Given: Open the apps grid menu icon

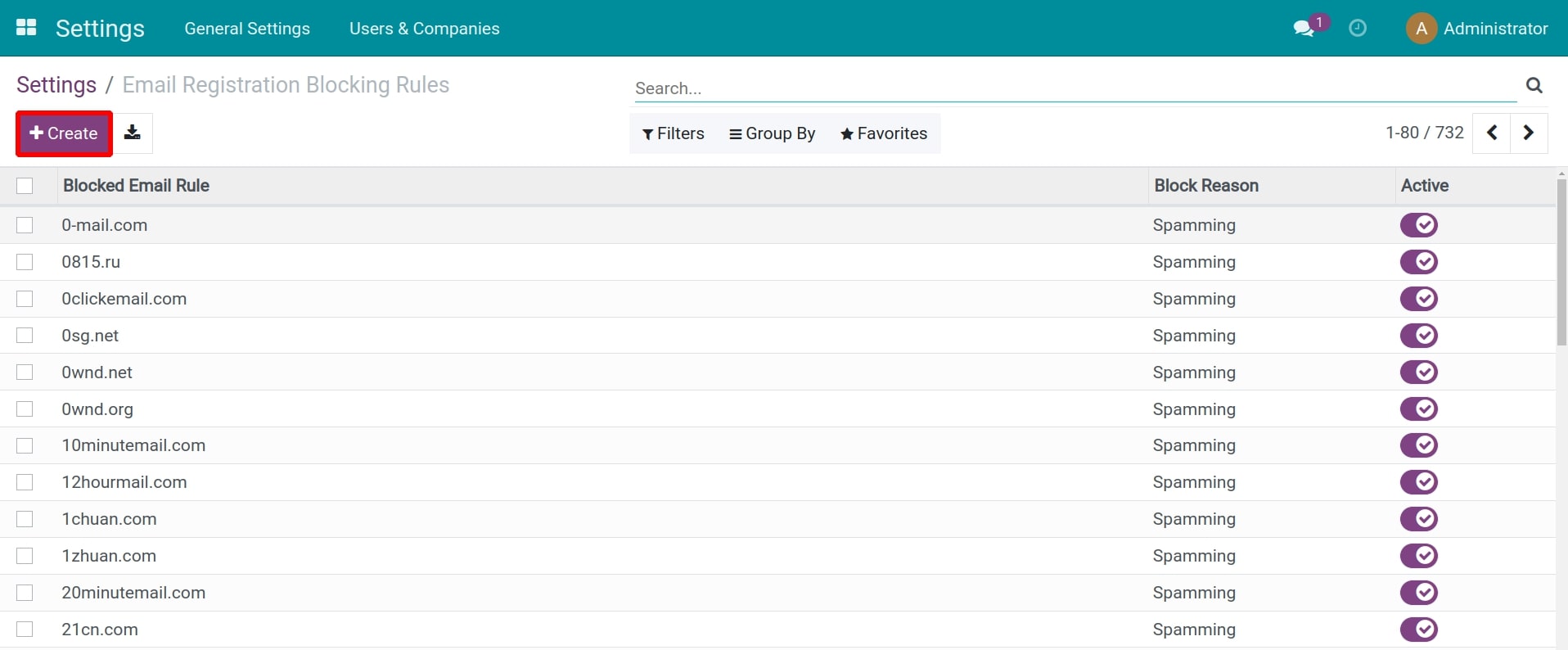Looking at the screenshot, I should (26, 28).
